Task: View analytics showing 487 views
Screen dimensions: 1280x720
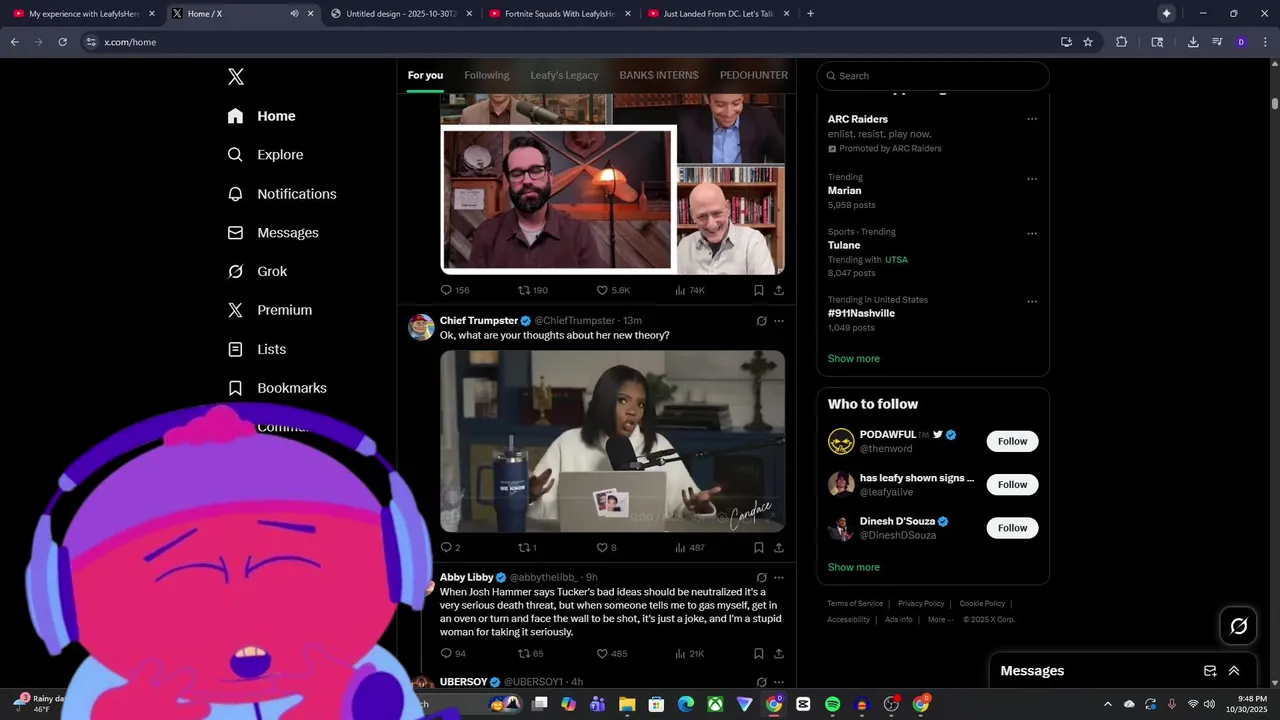Action: 680,548
